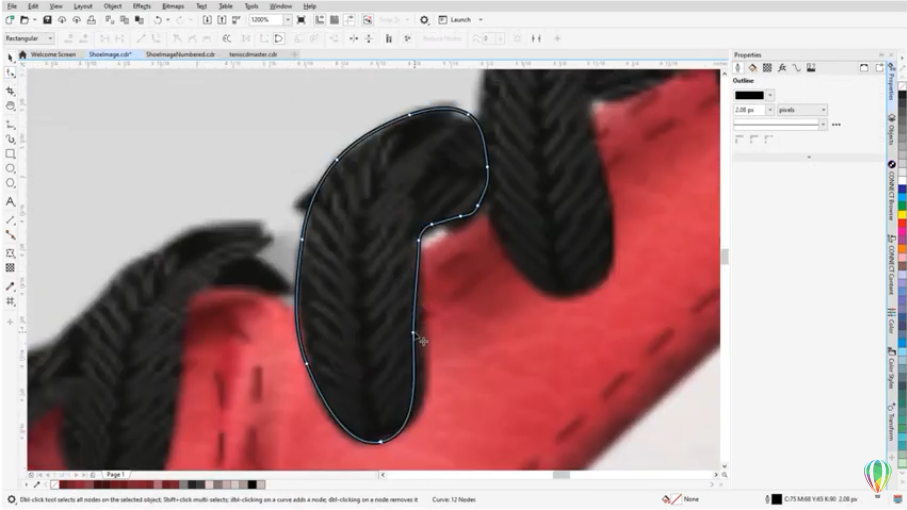Open the Bitmaps menu
The width and height of the screenshot is (907, 510).
click(172, 6)
